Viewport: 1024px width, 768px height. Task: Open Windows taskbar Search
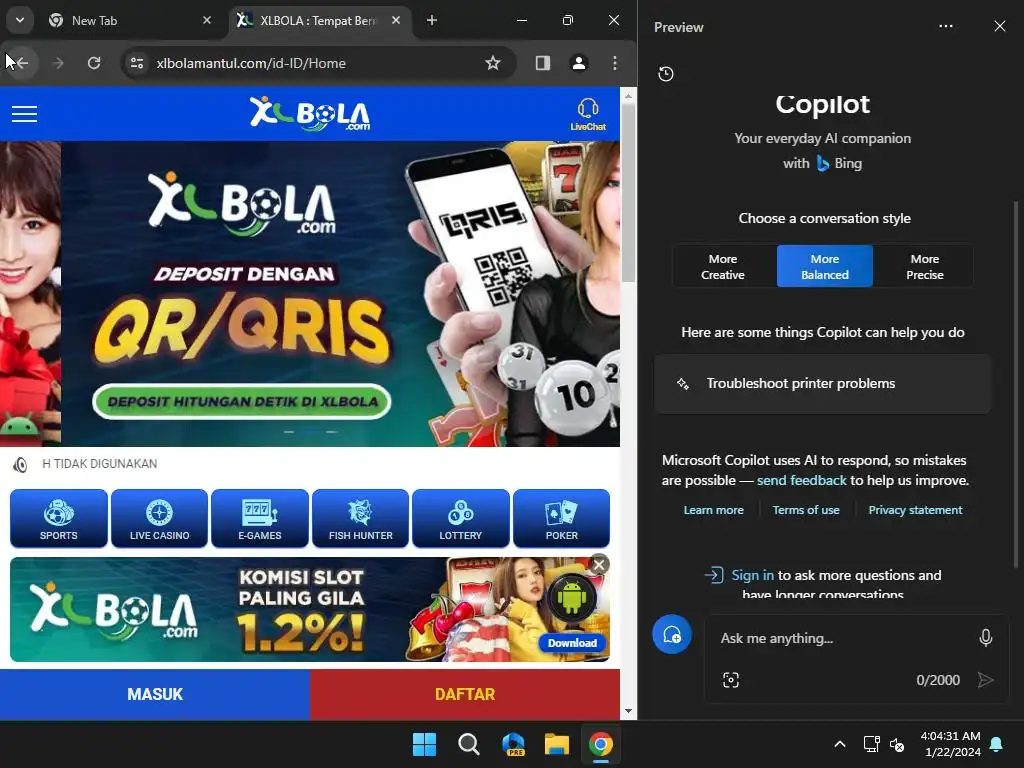[468, 744]
